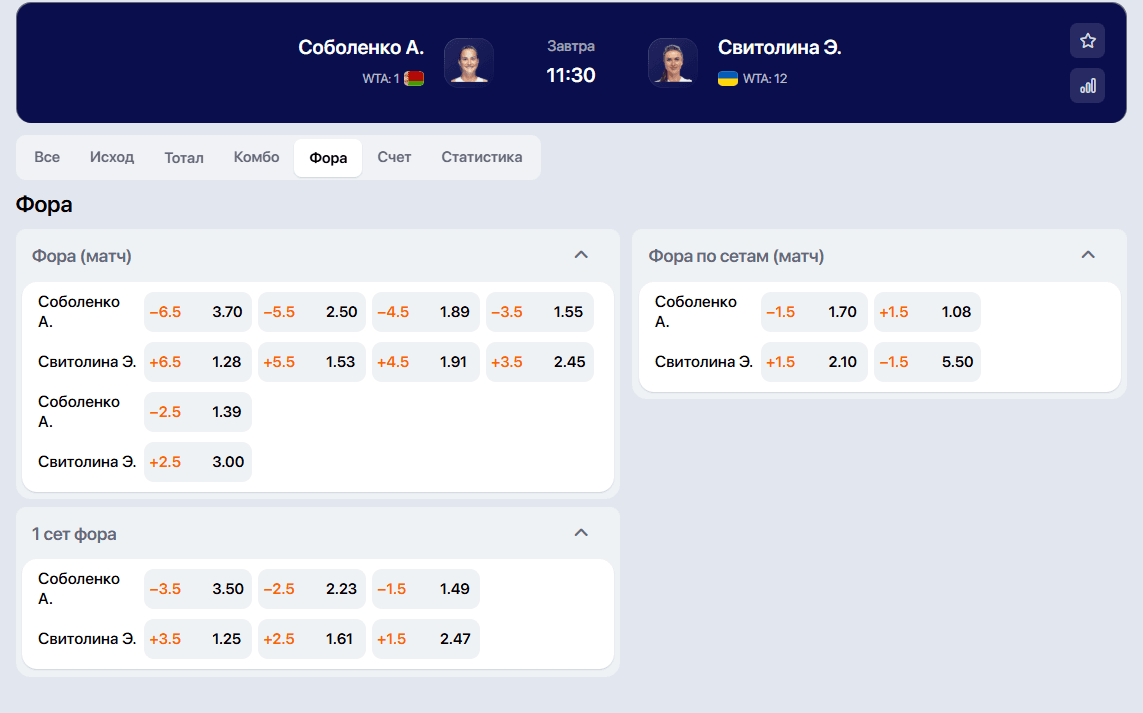Click Свитолина player avatar photo
Screen dimensions: 1143x713
point(672,62)
